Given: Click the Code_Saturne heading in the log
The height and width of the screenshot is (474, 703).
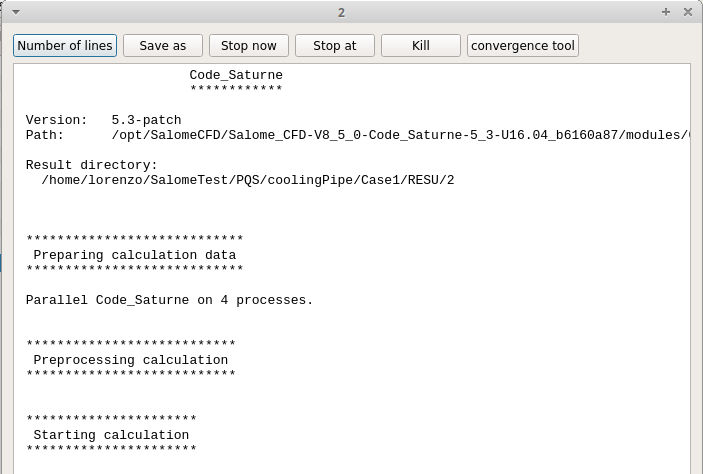Looking at the screenshot, I should click(x=236, y=75).
